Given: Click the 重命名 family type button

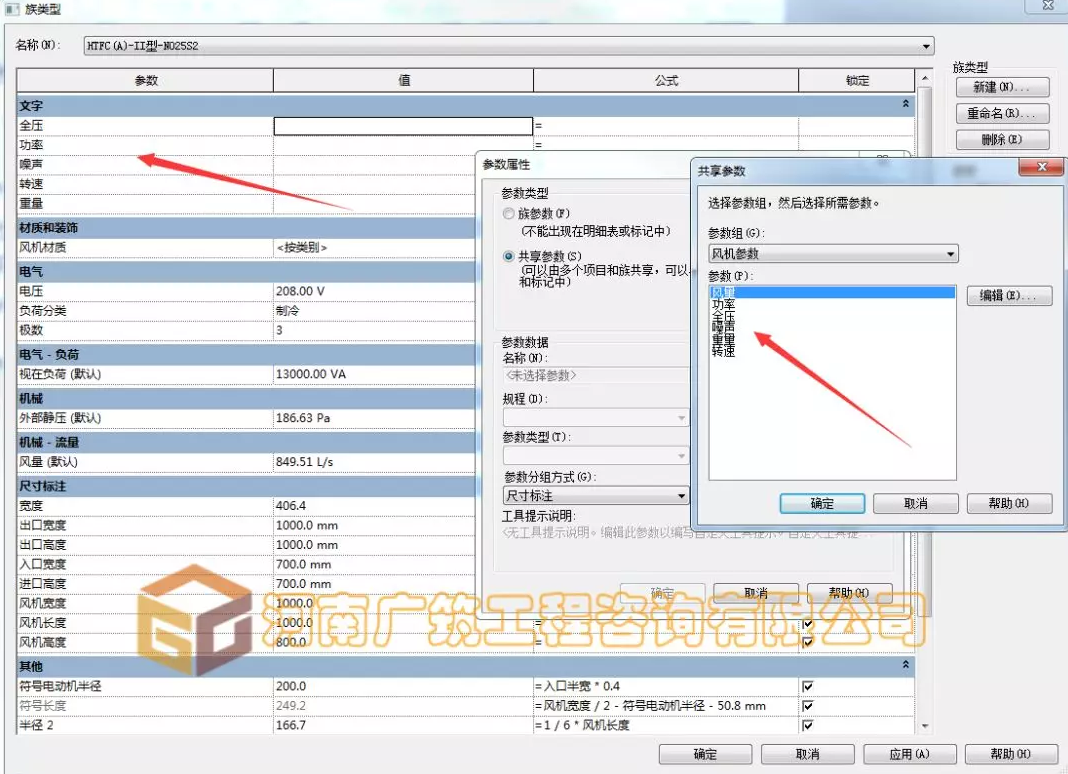Looking at the screenshot, I should click(1002, 113).
